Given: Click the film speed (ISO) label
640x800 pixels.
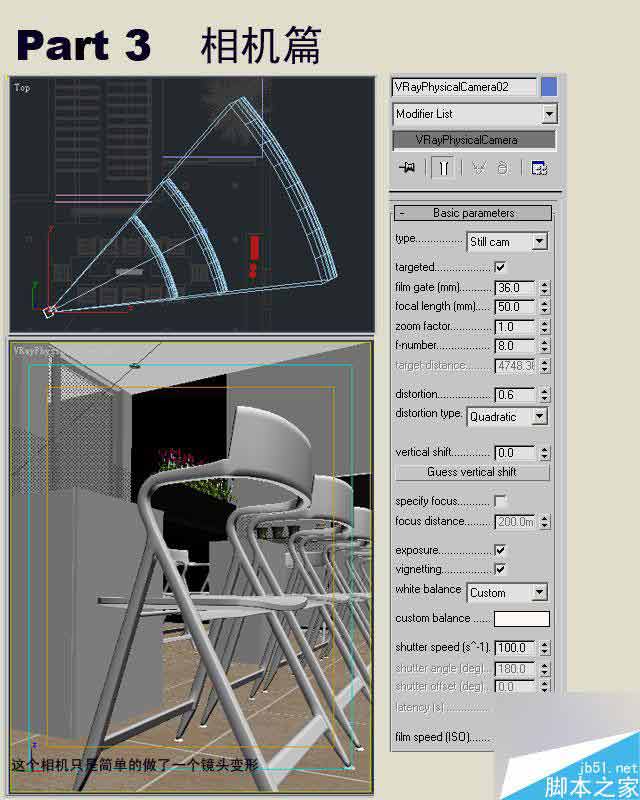Looking at the screenshot, I should [442, 737].
